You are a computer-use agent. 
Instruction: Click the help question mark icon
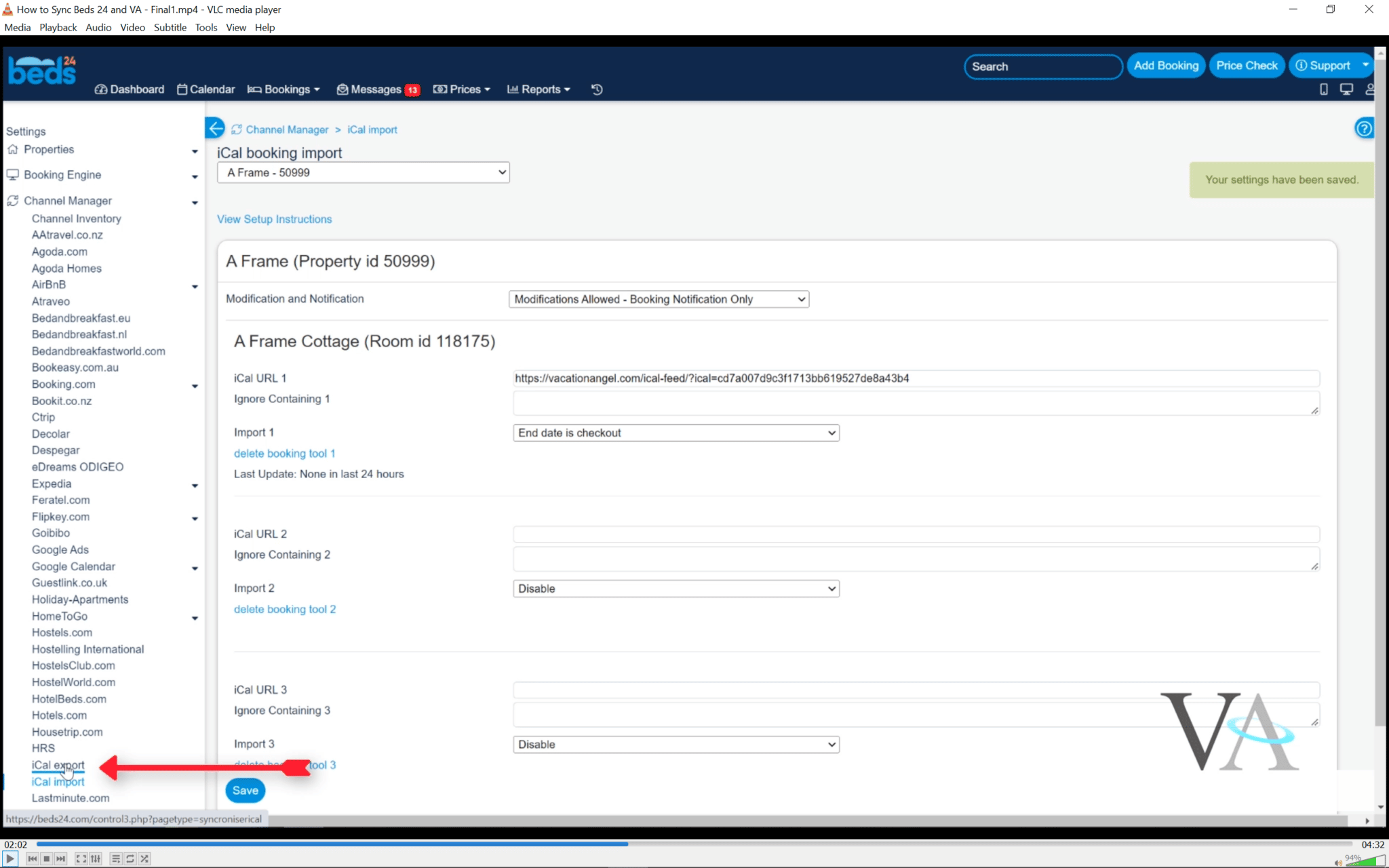(x=1363, y=128)
